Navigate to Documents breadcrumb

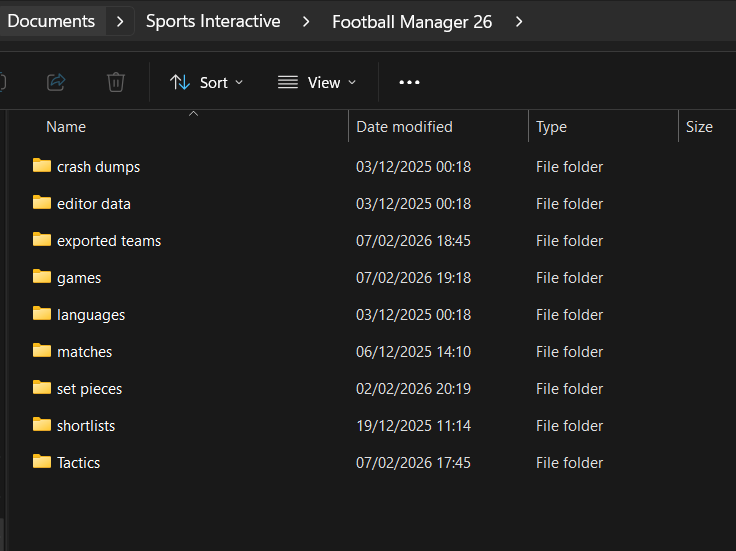coord(51,21)
